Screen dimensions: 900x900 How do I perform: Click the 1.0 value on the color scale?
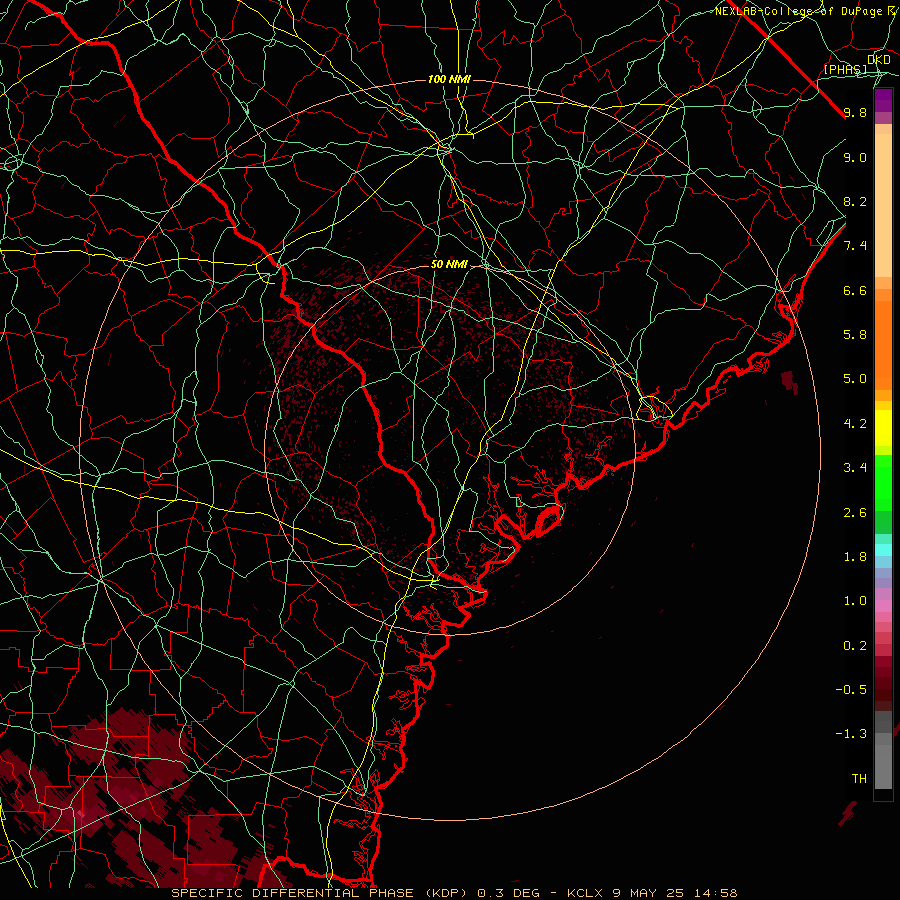tap(855, 601)
